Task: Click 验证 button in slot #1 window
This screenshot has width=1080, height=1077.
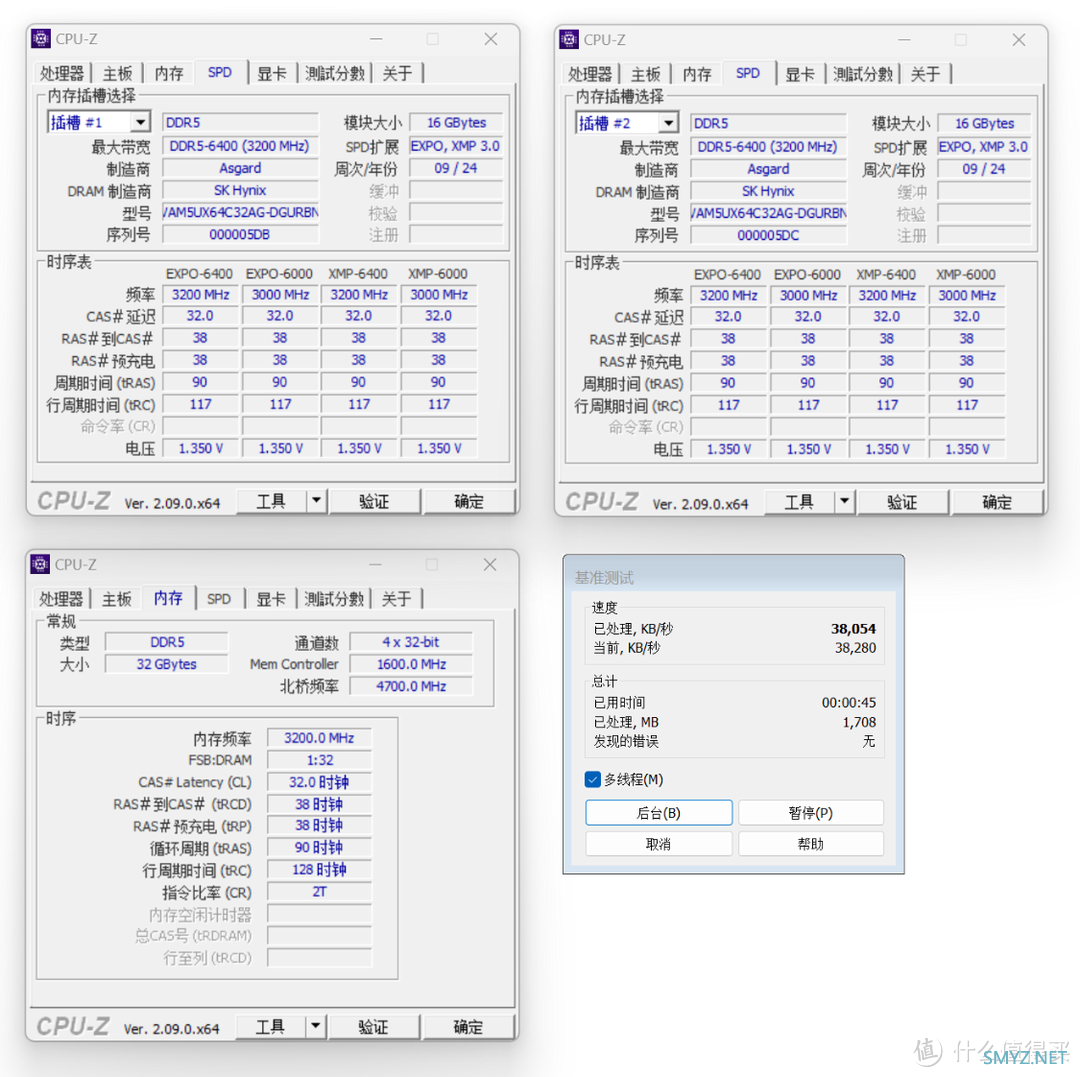Action: coord(375,501)
